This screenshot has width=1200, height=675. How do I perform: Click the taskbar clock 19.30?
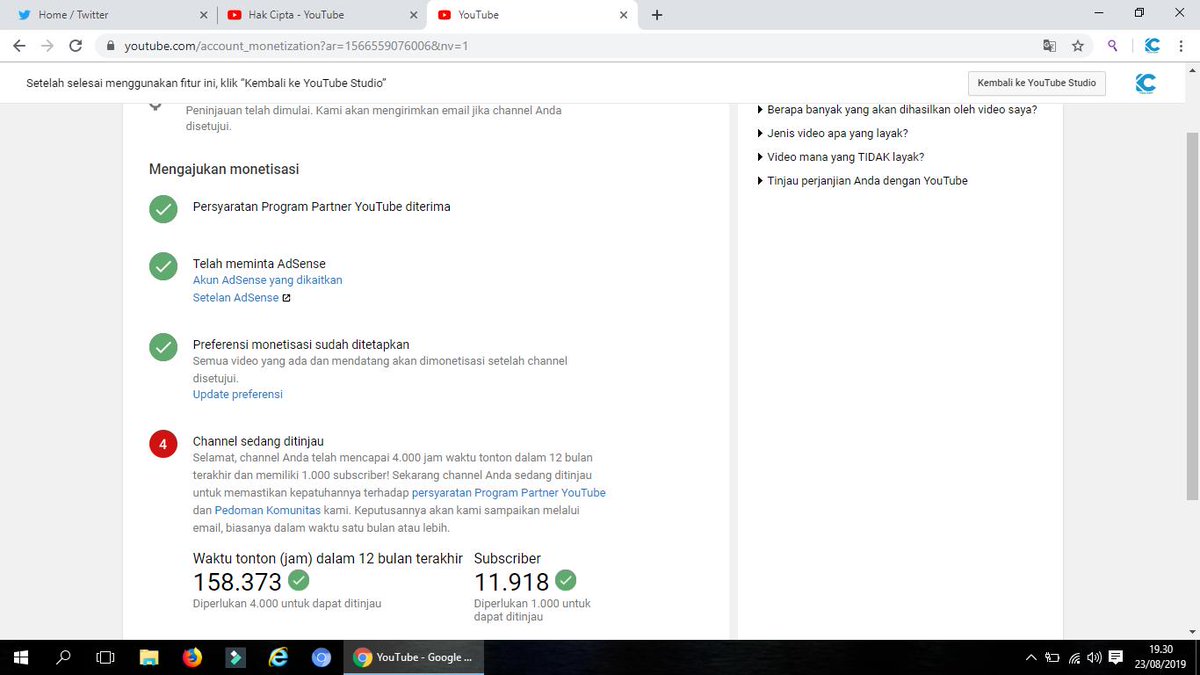pyautogui.click(x=1160, y=650)
